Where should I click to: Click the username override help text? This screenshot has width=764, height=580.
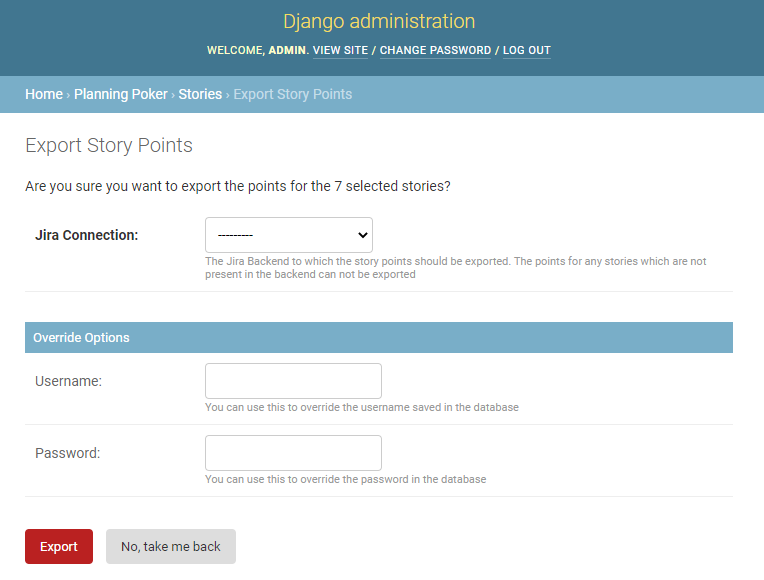click(x=362, y=407)
